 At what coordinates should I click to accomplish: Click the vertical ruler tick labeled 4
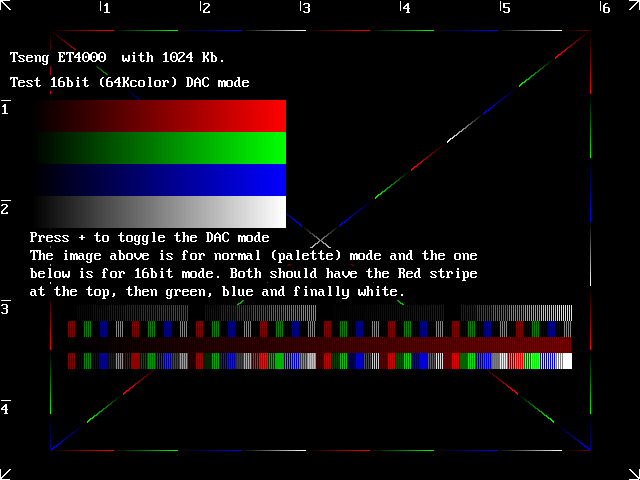(x=5, y=407)
